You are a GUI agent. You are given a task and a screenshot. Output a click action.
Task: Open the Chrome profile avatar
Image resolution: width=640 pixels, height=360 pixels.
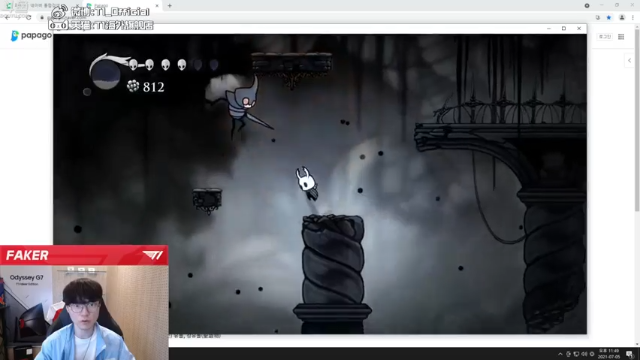click(x=622, y=18)
